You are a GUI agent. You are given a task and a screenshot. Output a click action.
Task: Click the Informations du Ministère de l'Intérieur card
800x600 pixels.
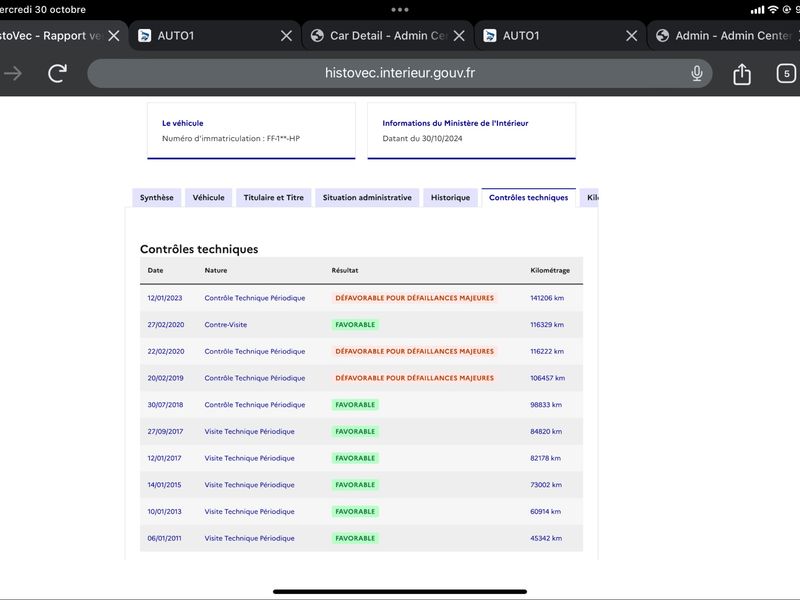471,131
